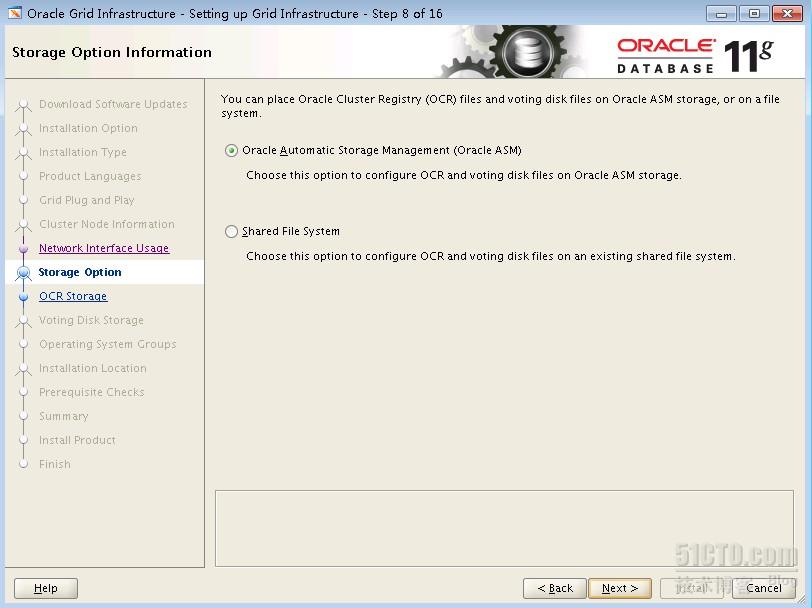The width and height of the screenshot is (812, 608).
Task: Click the database gear graphic in header
Action: [527, 52]
